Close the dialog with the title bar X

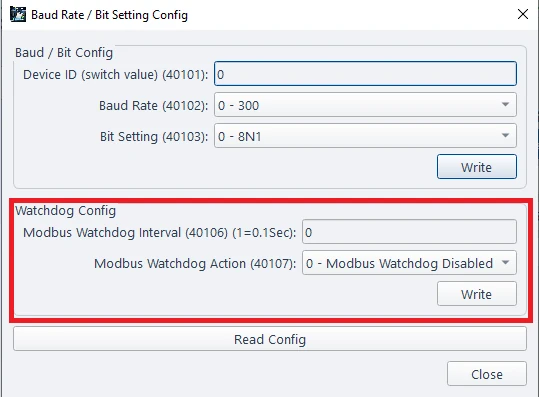(x=523, y=14)
